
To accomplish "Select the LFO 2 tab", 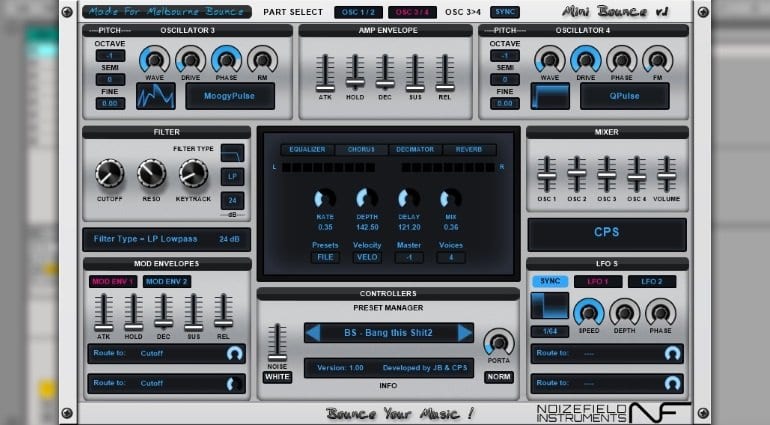I will [652, 282].
